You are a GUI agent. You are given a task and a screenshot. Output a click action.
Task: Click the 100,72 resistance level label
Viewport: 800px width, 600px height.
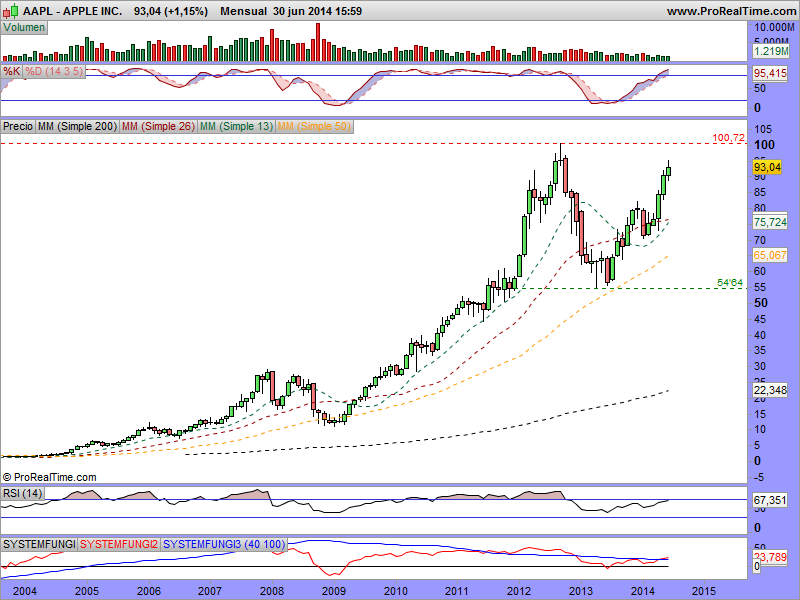pos(729,138)
